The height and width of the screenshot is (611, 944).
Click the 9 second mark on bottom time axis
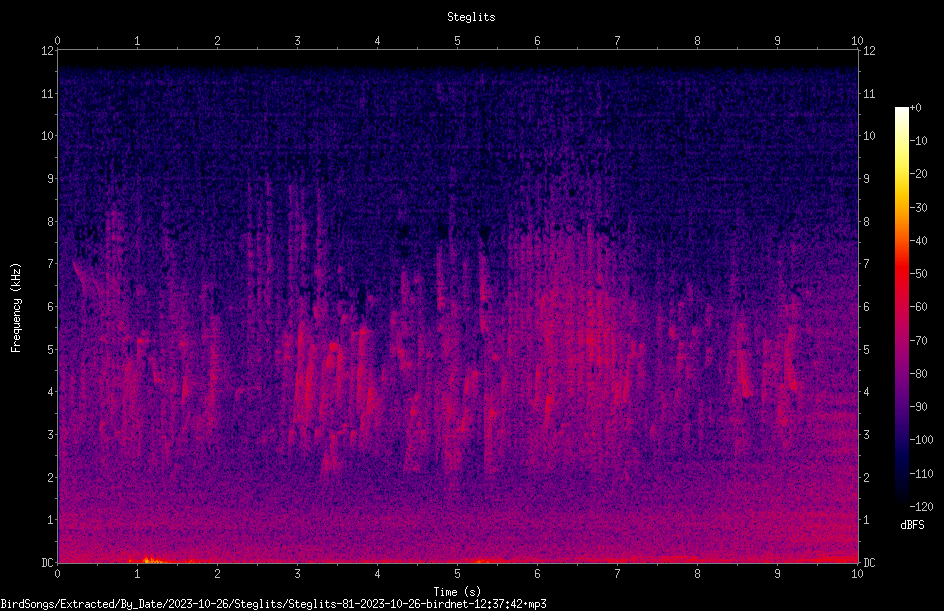[777, 574]
